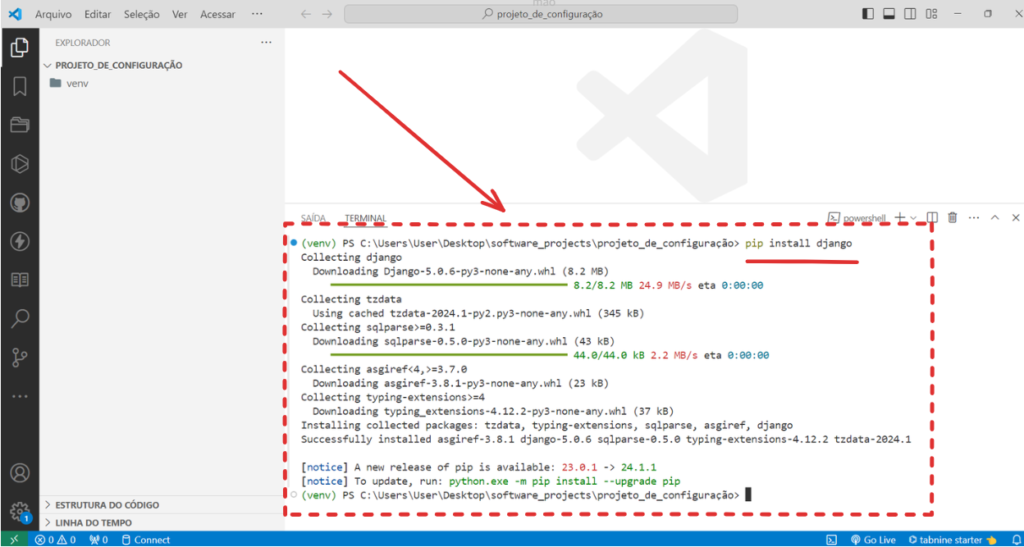Go forward with the right arrow
Screen dimensions: 1024x547
coord(327,14)
